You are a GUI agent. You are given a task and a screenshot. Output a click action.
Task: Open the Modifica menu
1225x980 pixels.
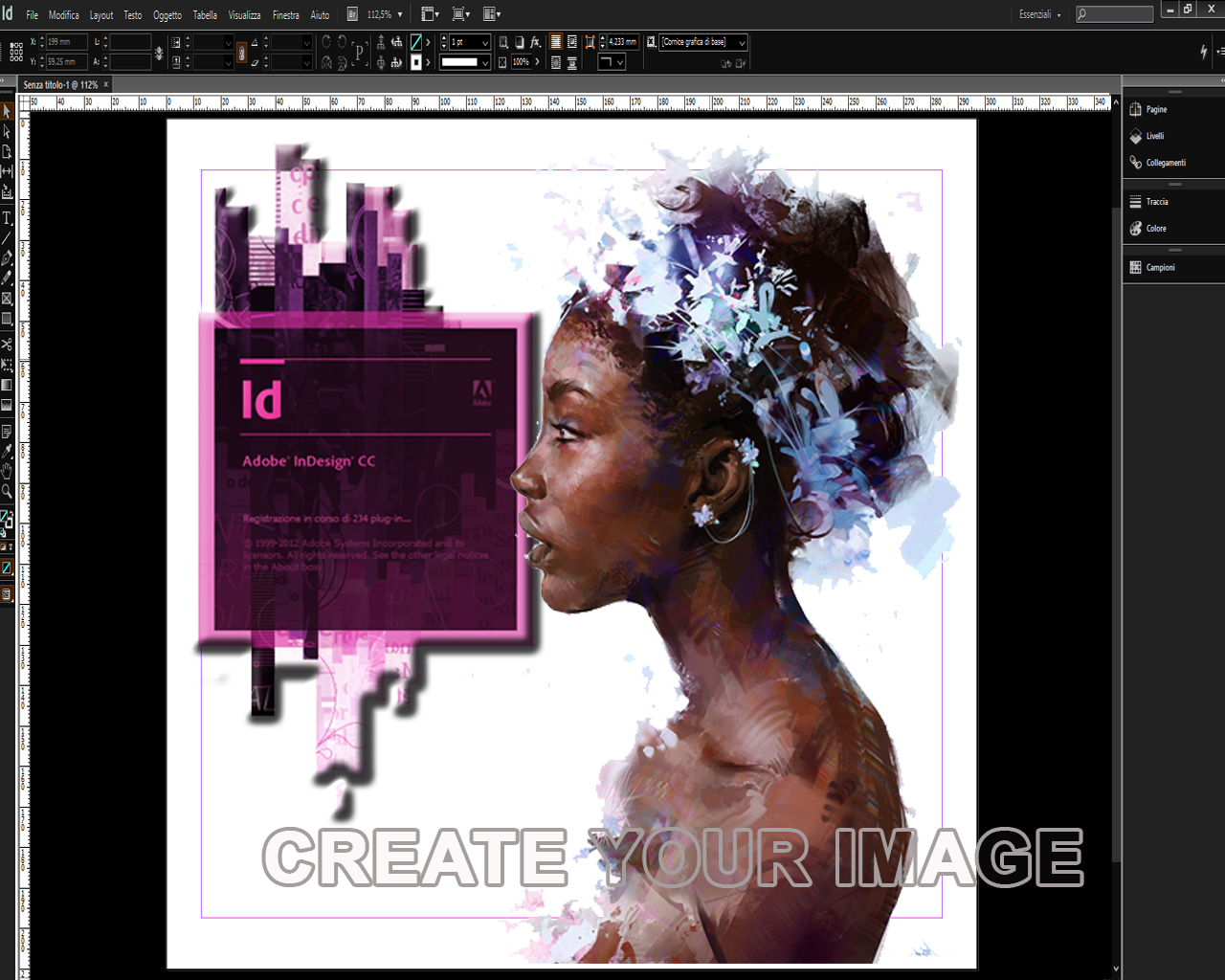[64, 15]
